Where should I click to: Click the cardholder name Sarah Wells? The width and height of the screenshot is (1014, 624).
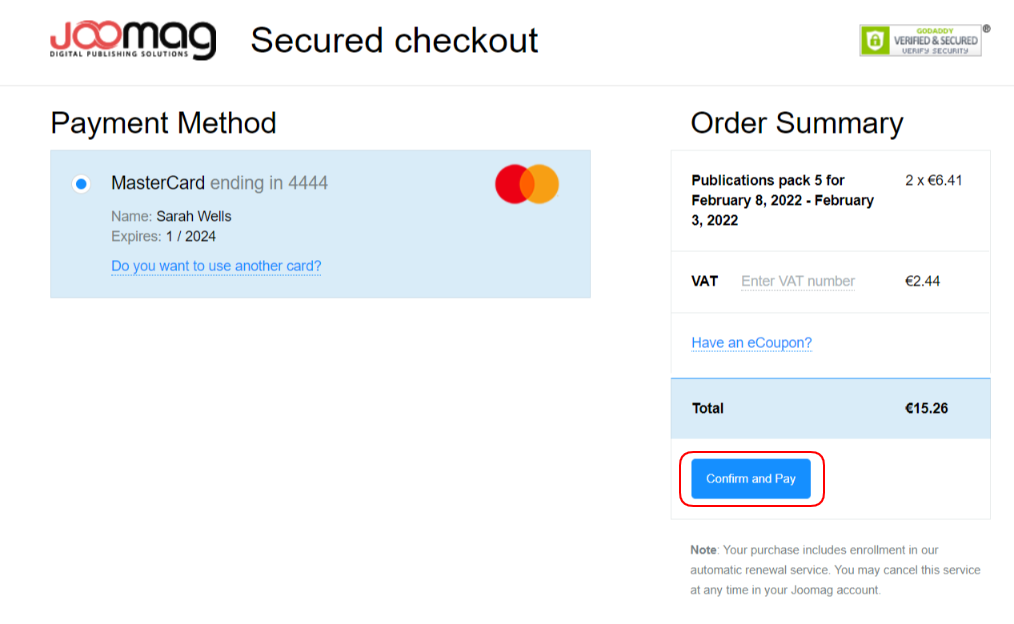point(193,216)
